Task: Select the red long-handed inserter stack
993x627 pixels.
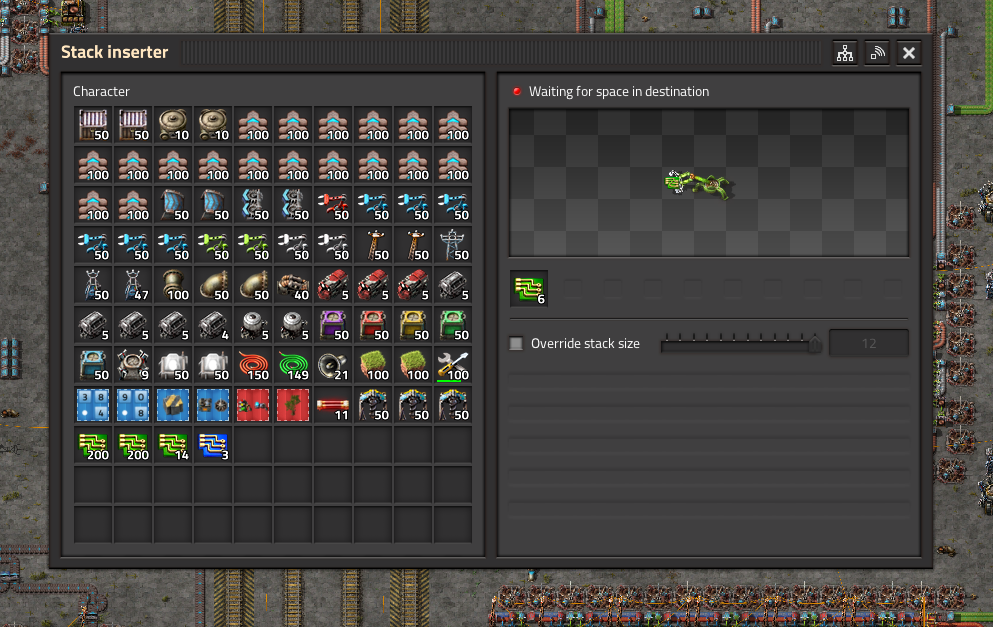Action: click(333, 205)
